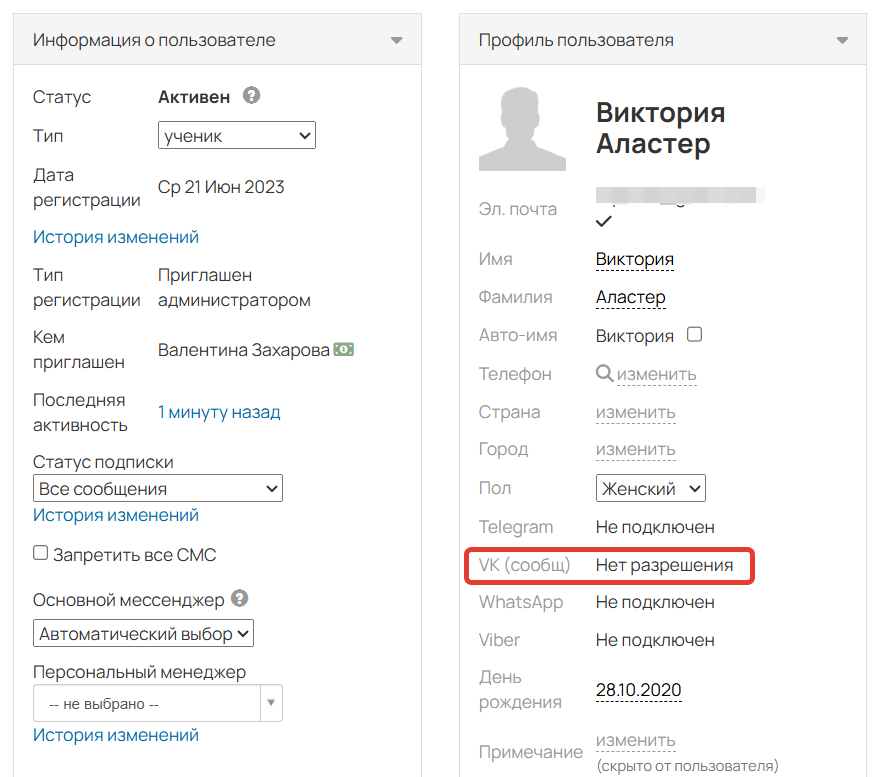Collapse the Информация о пользователе panel
The image size is (881, 777).
pos(397,41)
